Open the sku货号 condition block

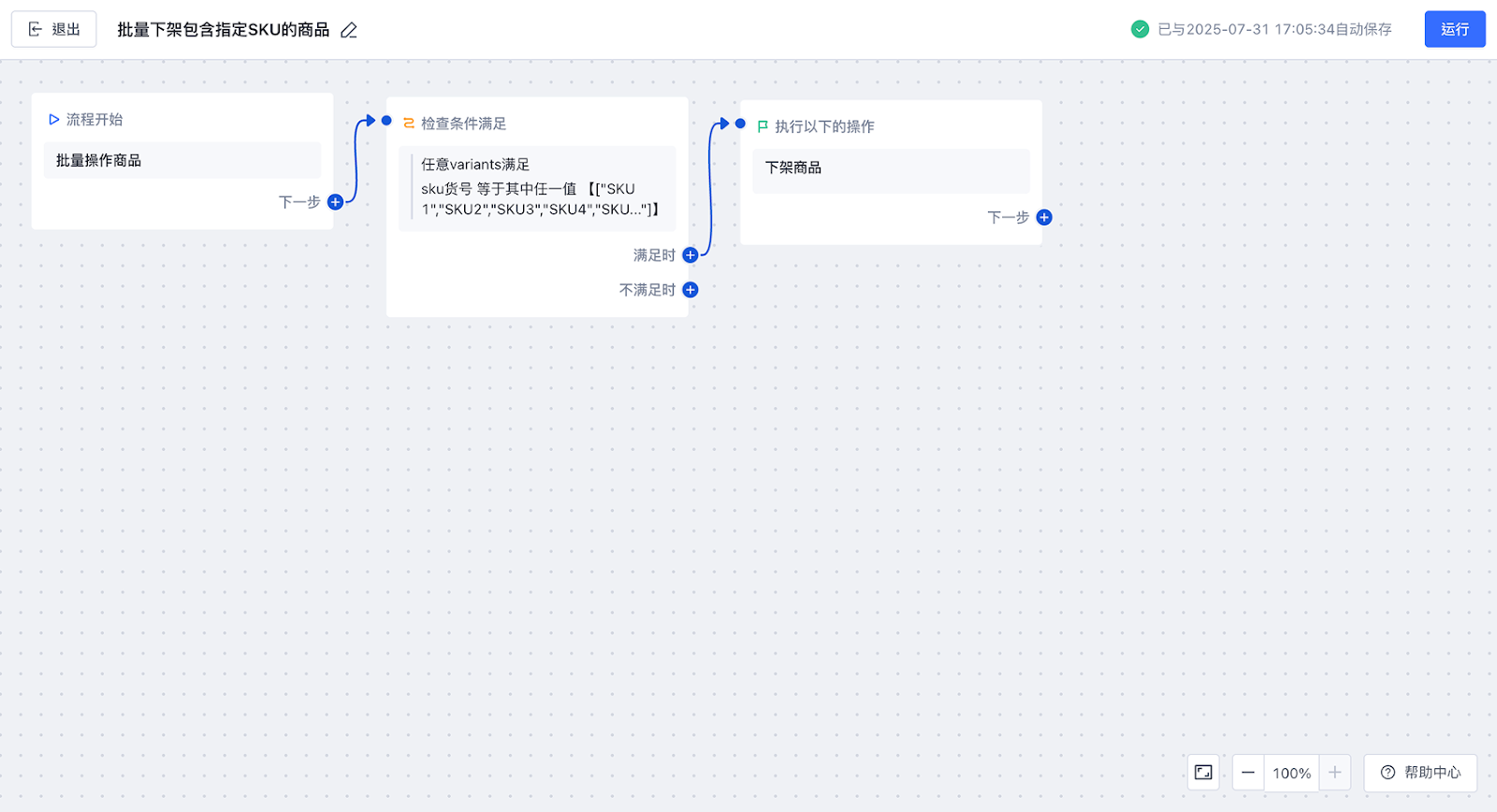pyautogui.click(x=537, y=188)
